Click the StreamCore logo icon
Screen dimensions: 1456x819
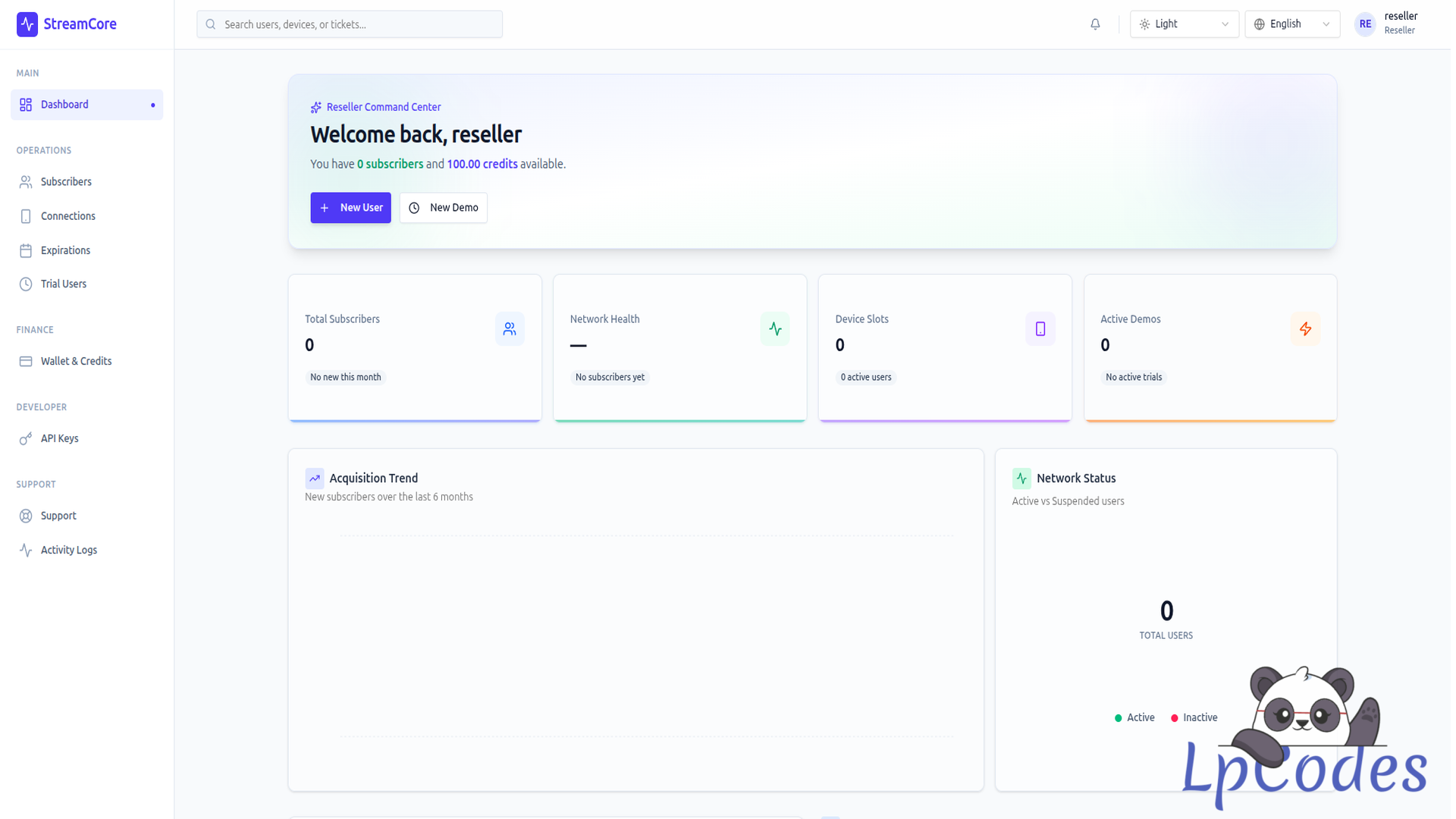[27, 24]
